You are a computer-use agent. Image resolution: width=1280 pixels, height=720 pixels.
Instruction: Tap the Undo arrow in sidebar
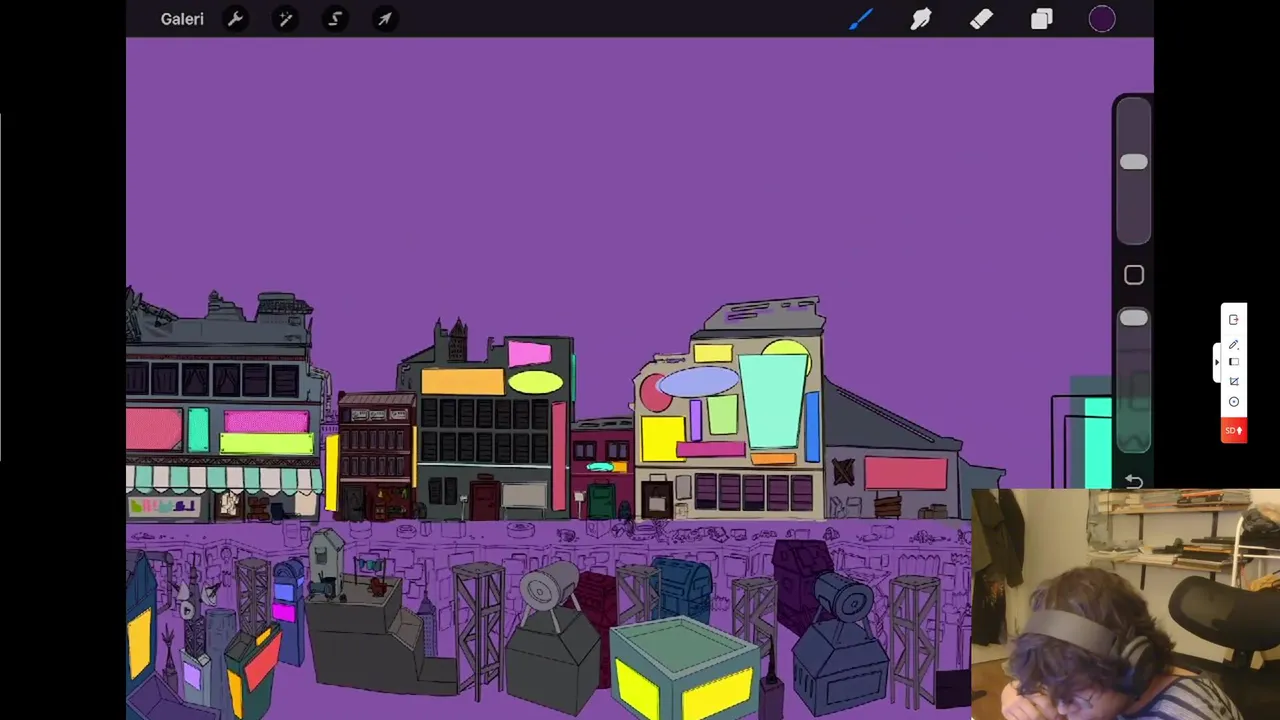click(x=1134, y=482)
